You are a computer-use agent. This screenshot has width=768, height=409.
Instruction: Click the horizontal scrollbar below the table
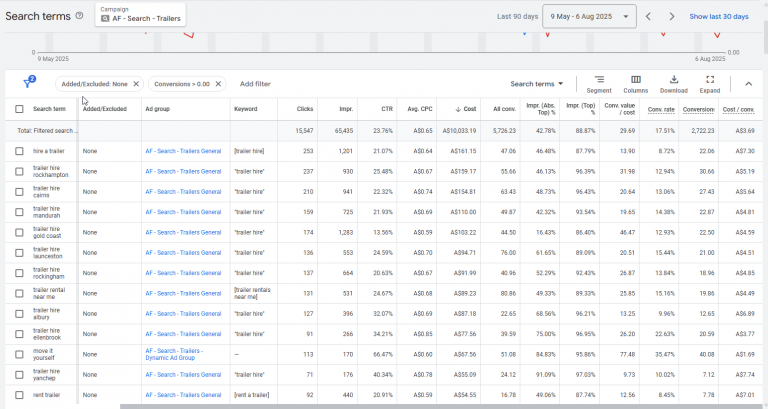tap(441, 407)
